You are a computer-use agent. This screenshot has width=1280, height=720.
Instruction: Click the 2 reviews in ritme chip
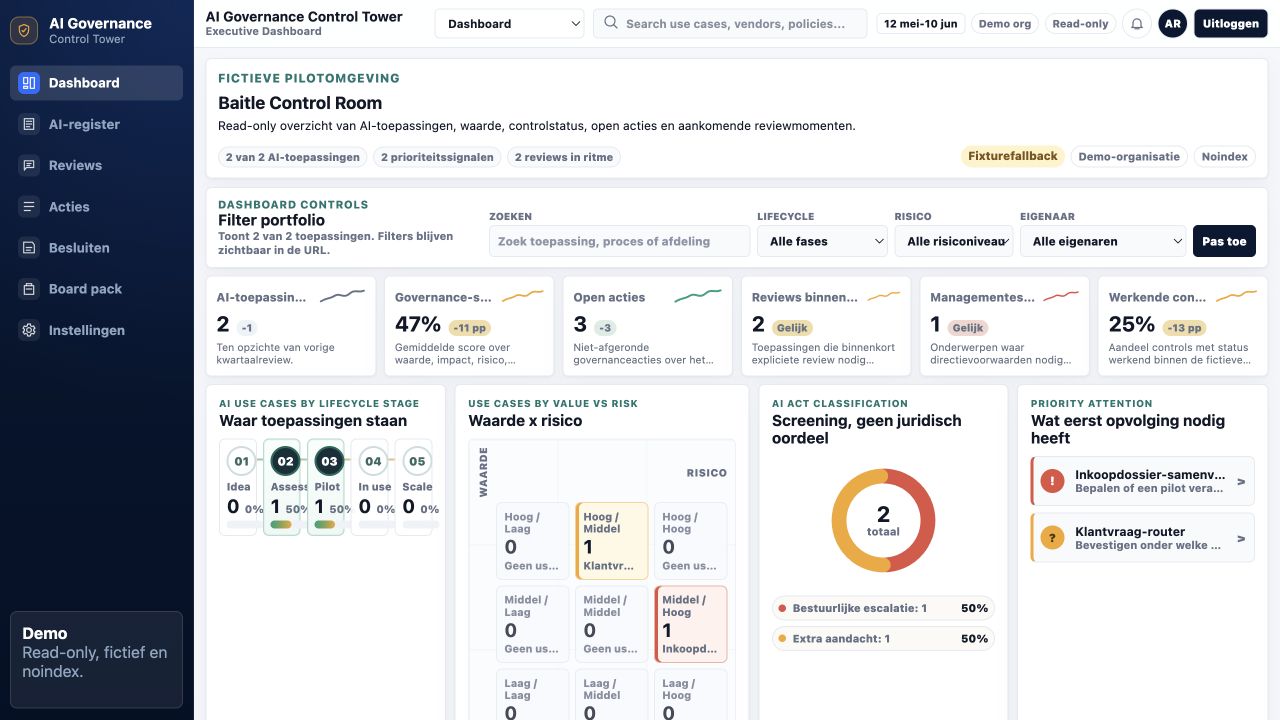564,157
